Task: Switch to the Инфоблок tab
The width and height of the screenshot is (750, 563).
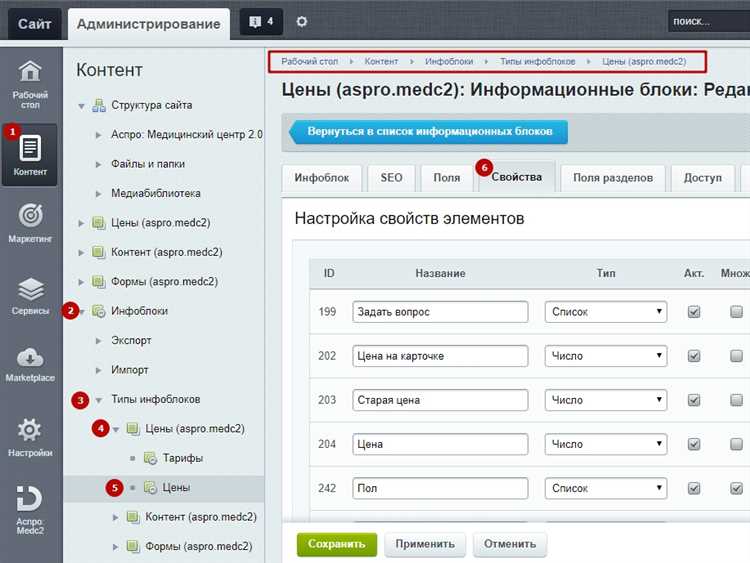Action: tap(321, 178)
